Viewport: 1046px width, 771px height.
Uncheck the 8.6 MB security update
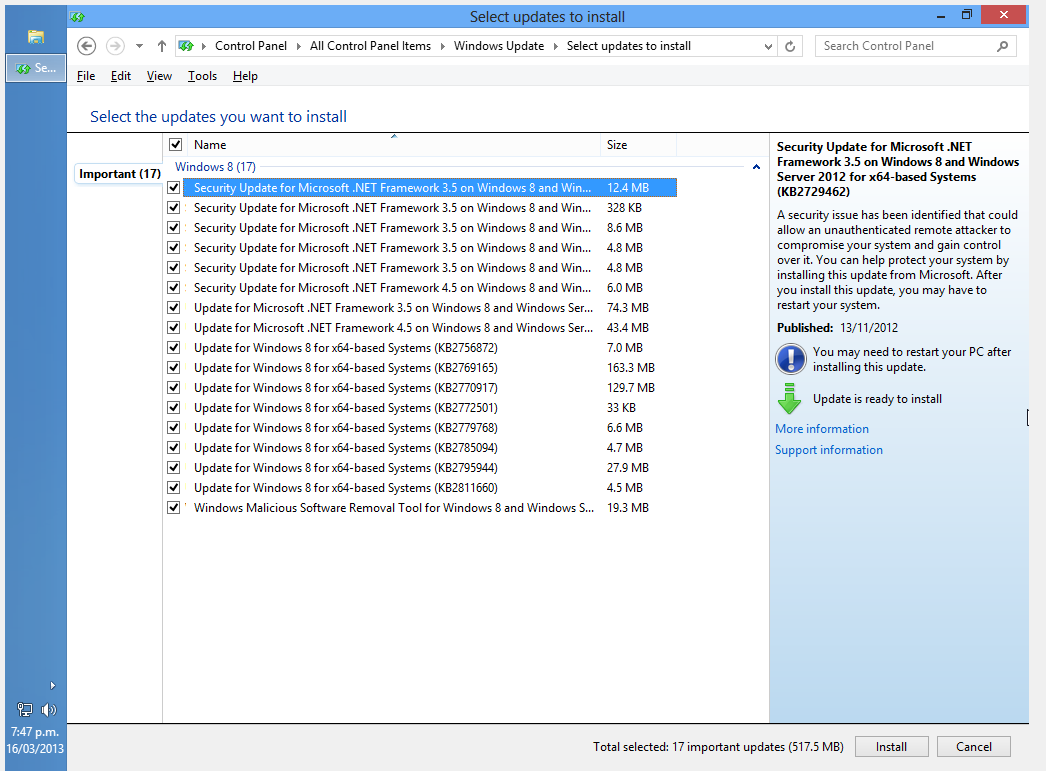coord(173,227)
